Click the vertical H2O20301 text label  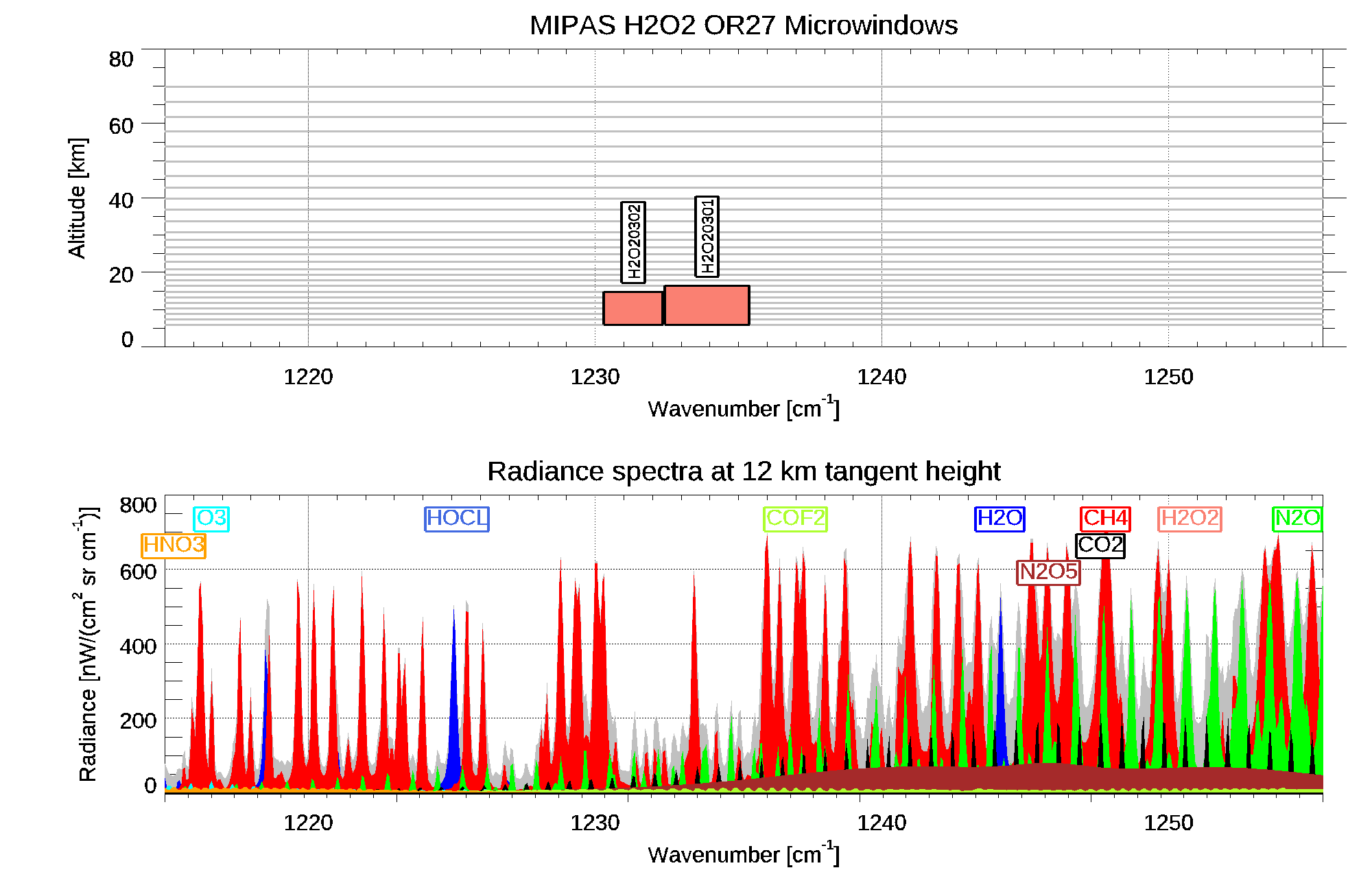click(x=707, y=237)
